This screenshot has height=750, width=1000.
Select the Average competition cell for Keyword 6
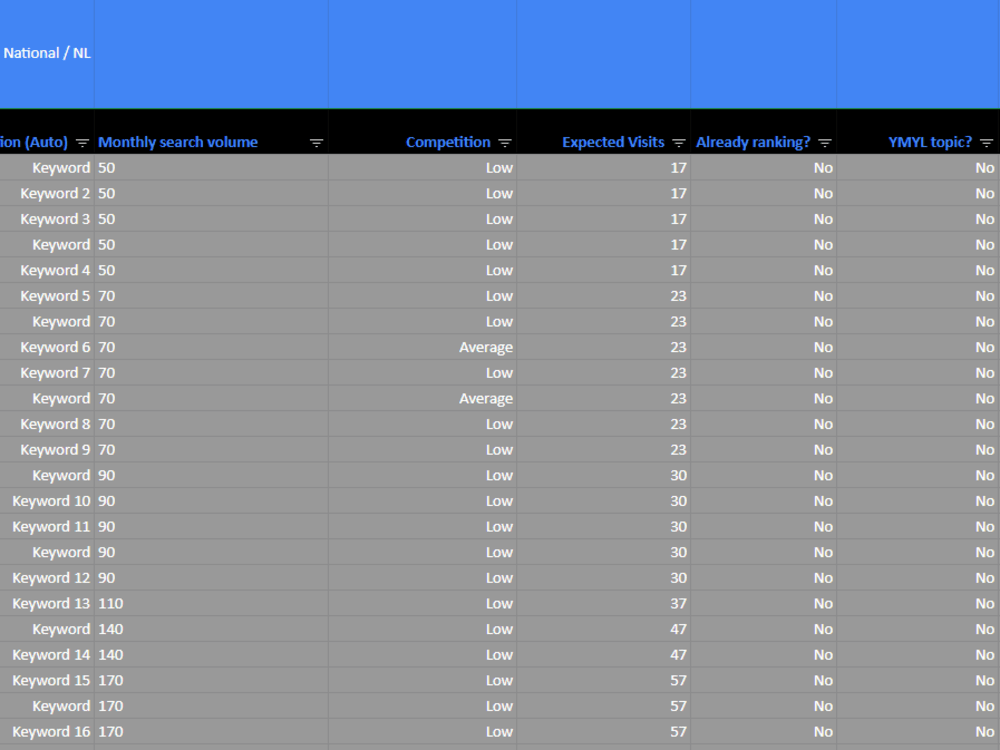422,347
